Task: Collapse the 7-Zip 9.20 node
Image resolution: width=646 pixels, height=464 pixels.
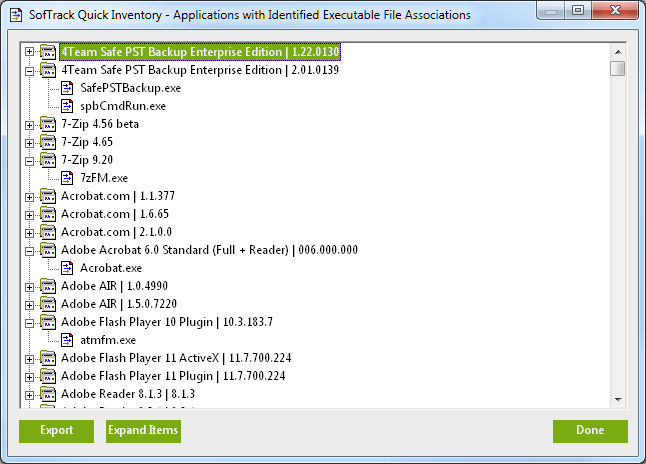Action: point(29,161)
